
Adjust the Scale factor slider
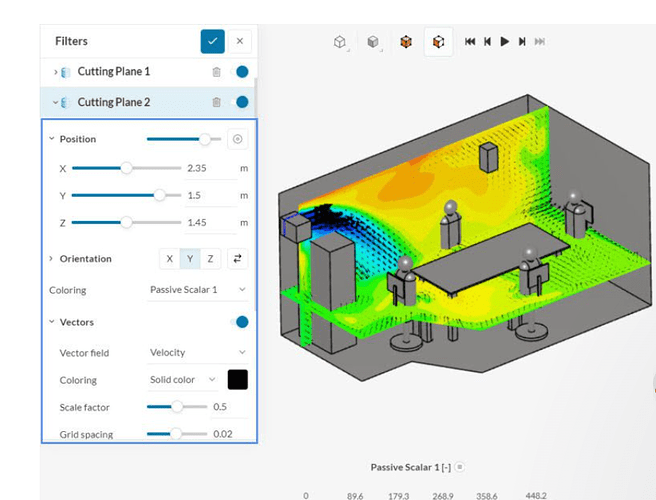pos(177,407)
